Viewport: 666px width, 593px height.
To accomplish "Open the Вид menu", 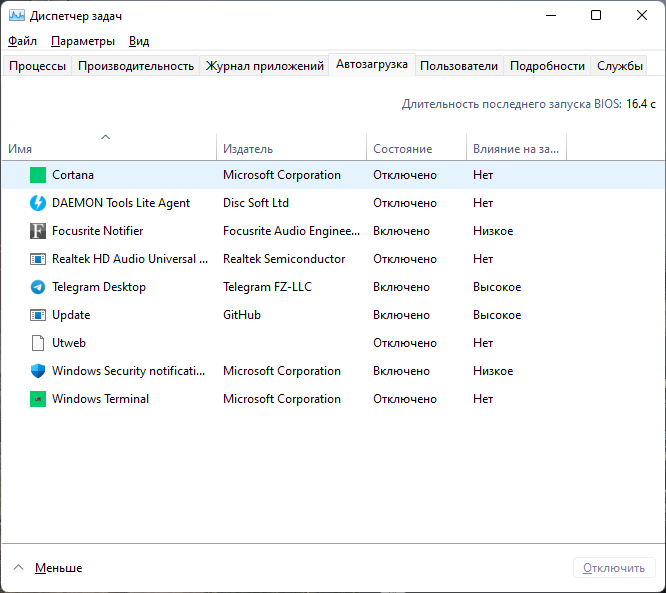I will (x=139, y=41).
